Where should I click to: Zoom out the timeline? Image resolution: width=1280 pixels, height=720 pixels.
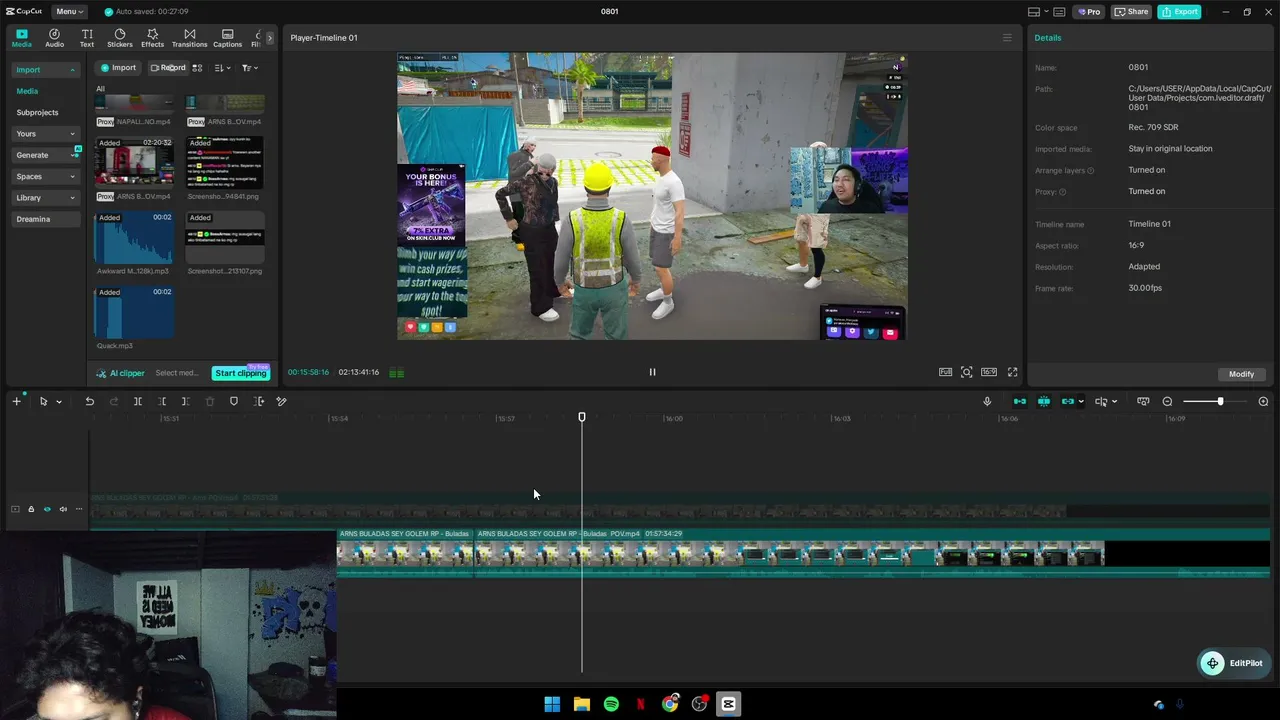1167,401
